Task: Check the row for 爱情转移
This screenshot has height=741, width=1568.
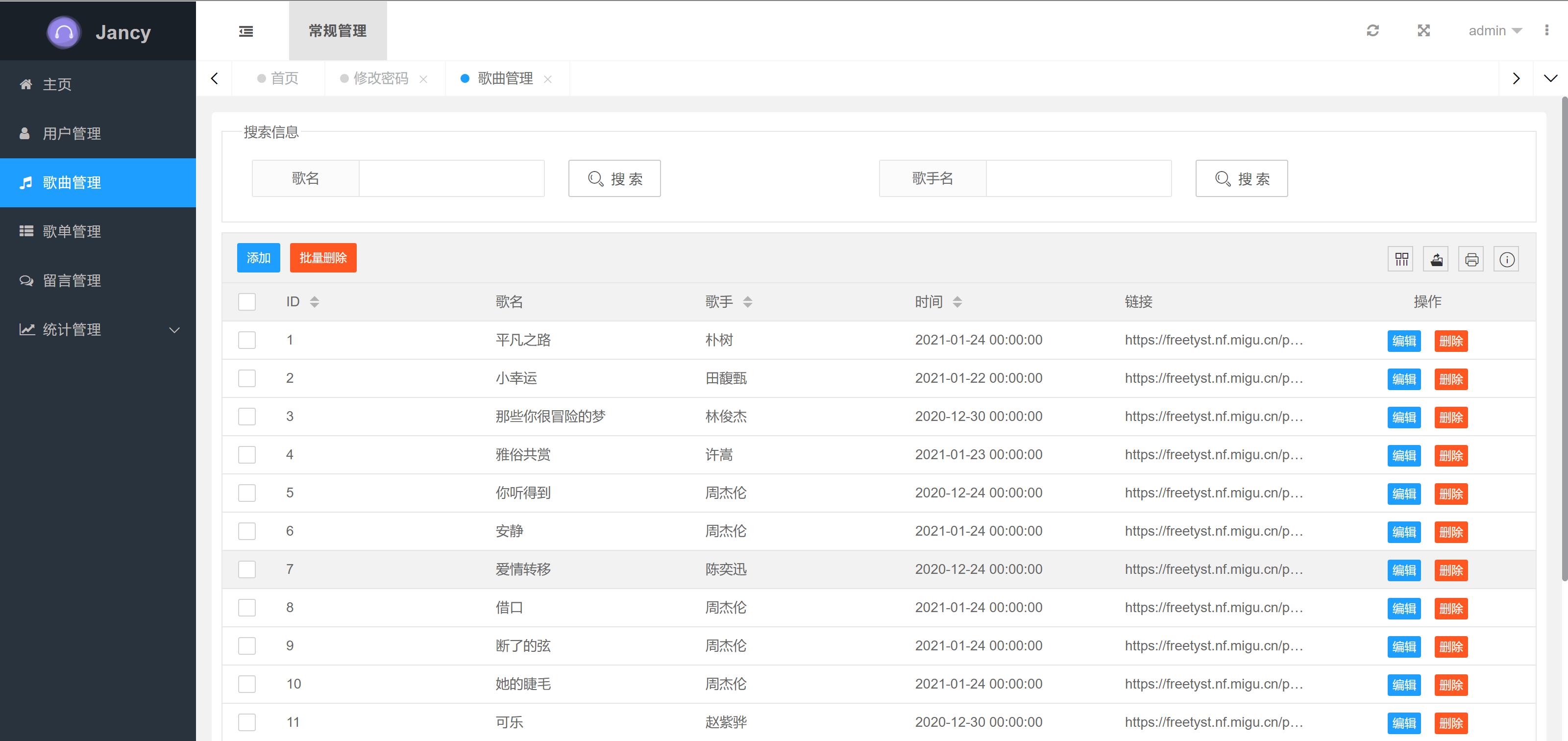Action: click(x=247, y=570)
